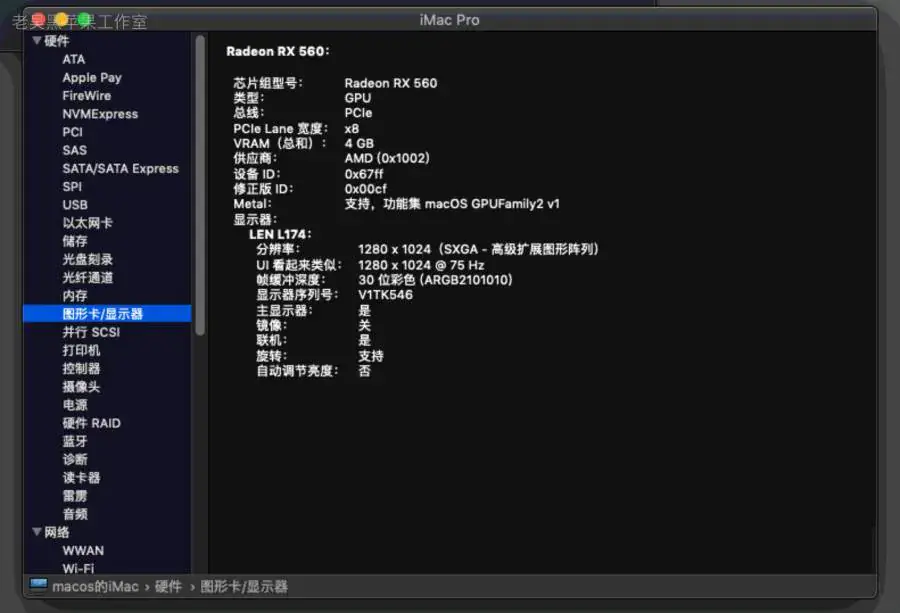Select SAS sidebar item
The height and width of the screenshot is (613, 900).
coord(75,150)
